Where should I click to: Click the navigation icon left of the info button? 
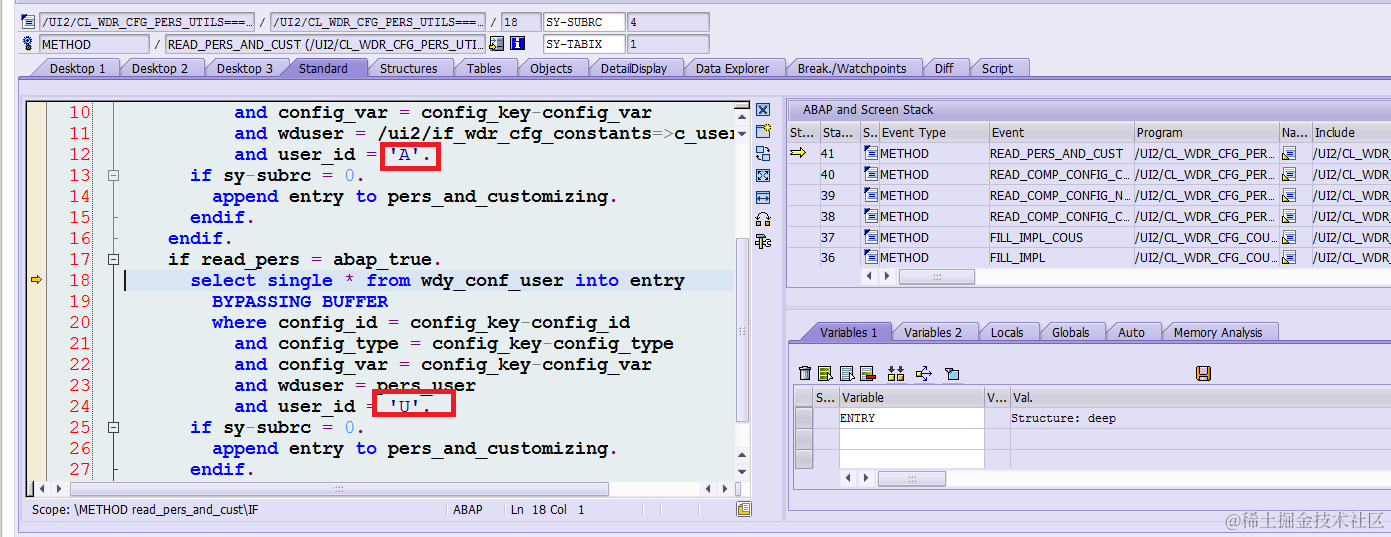[x=496, y=43]
